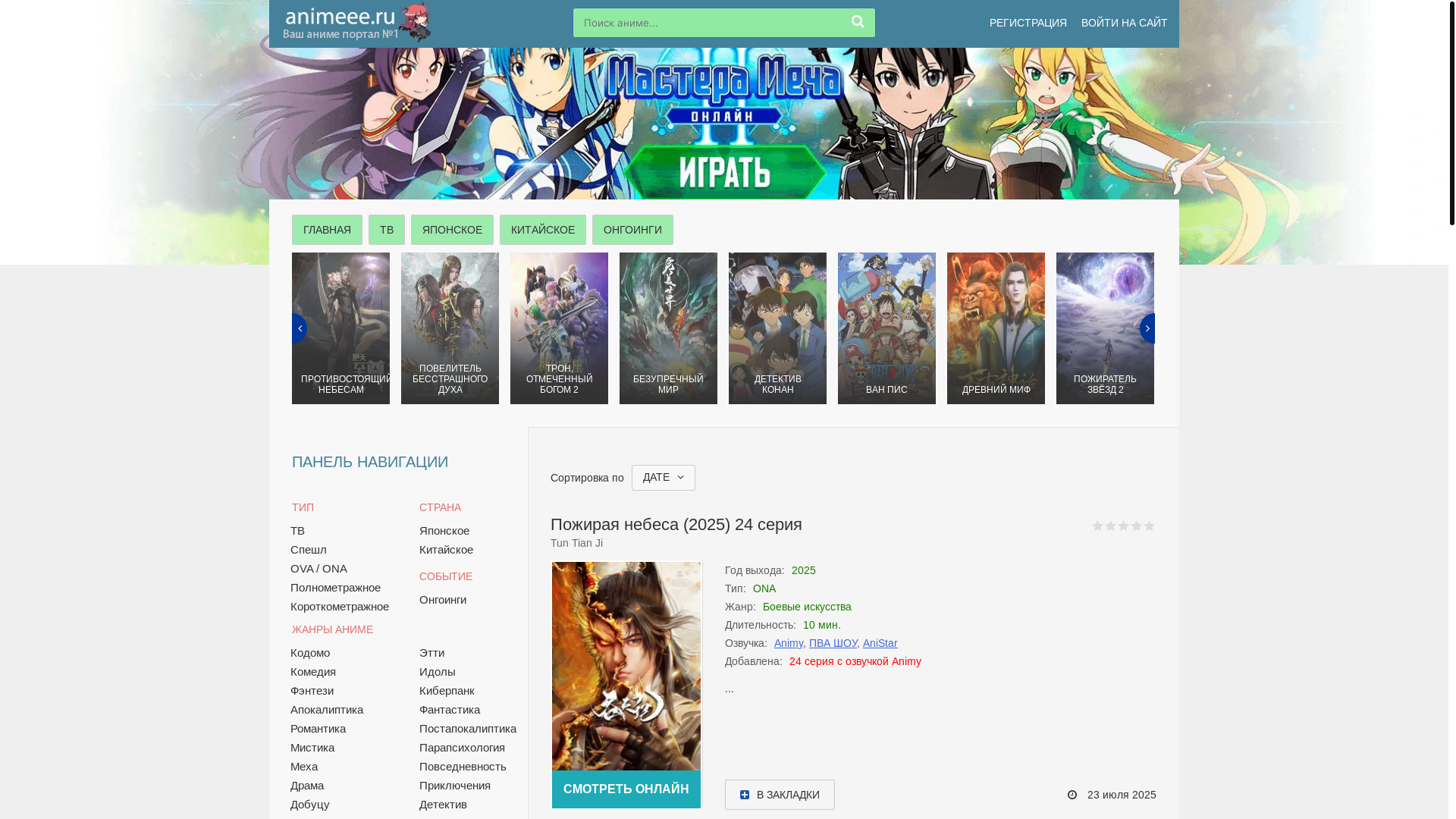
Task: Click Пожирая небеса poster image
Action: [x=626, y=666]
